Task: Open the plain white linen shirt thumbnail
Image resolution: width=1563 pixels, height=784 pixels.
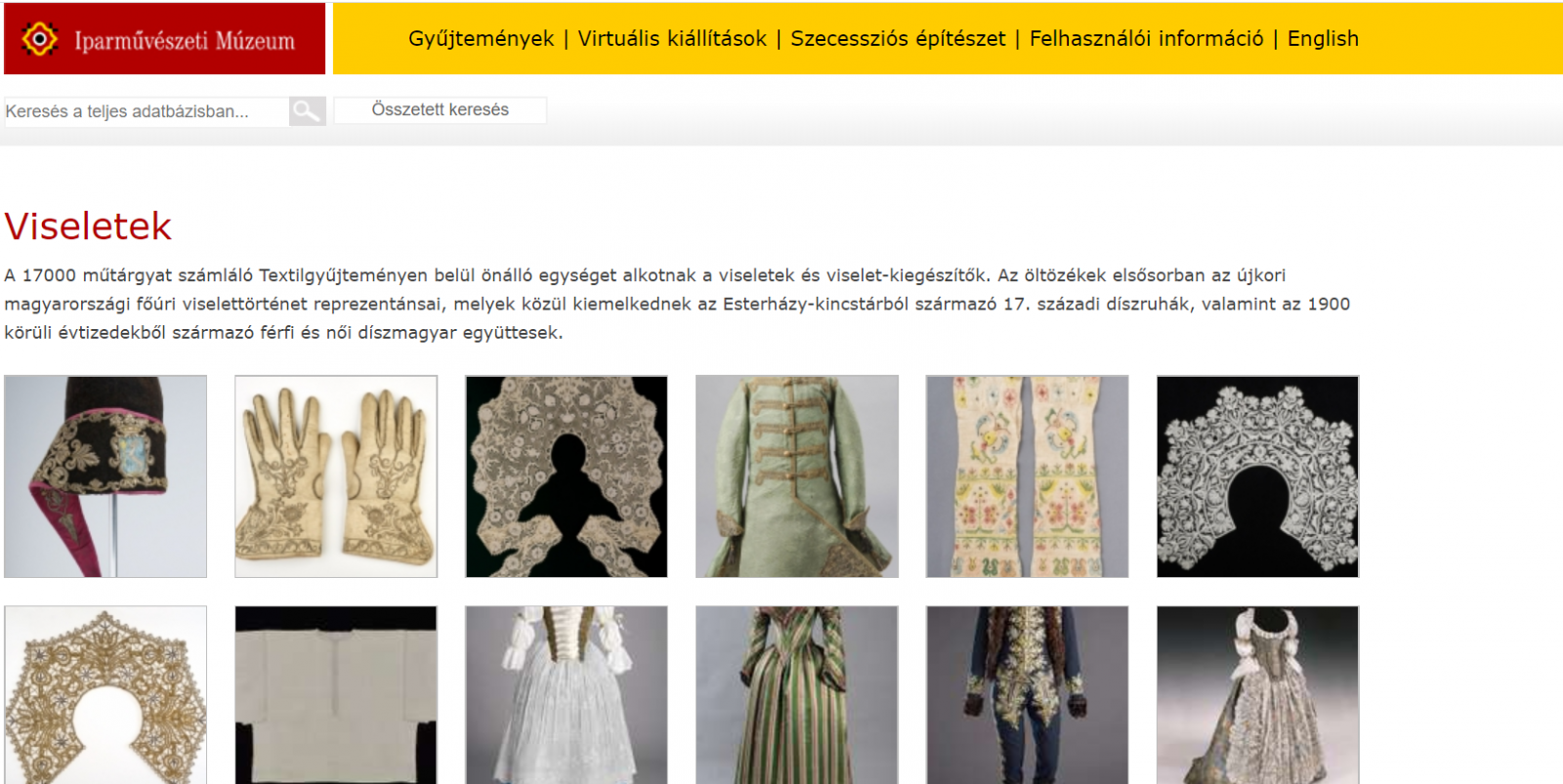Action: click(336, 695)
